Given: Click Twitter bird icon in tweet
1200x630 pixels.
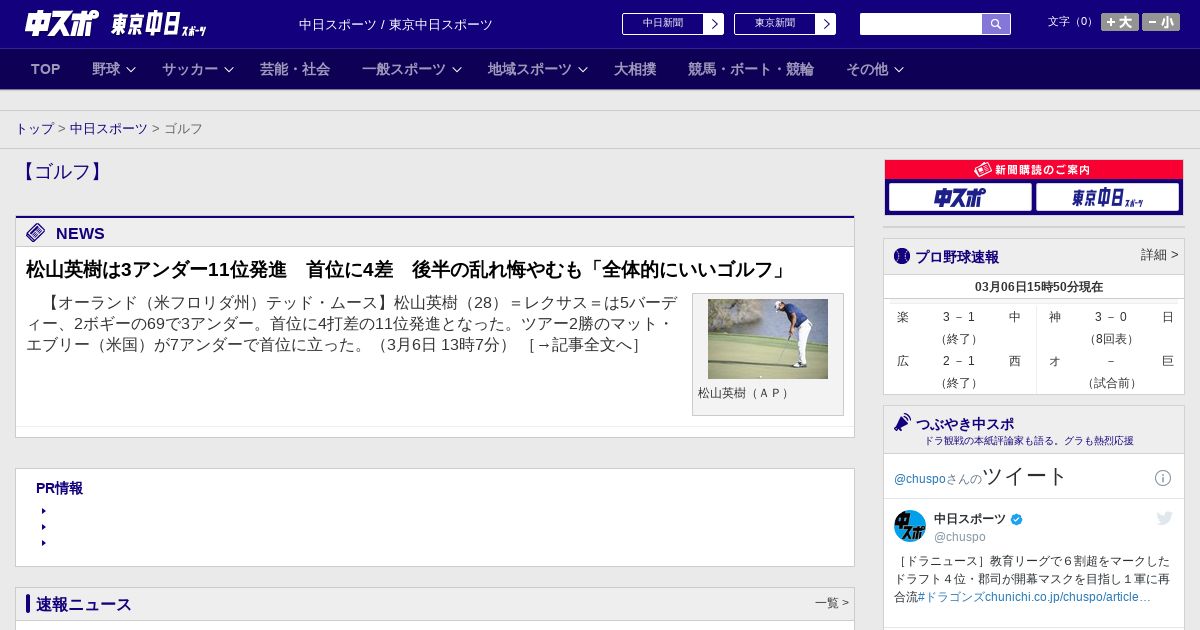Looking at the screenshot, I should click(x=1164, y=518).
